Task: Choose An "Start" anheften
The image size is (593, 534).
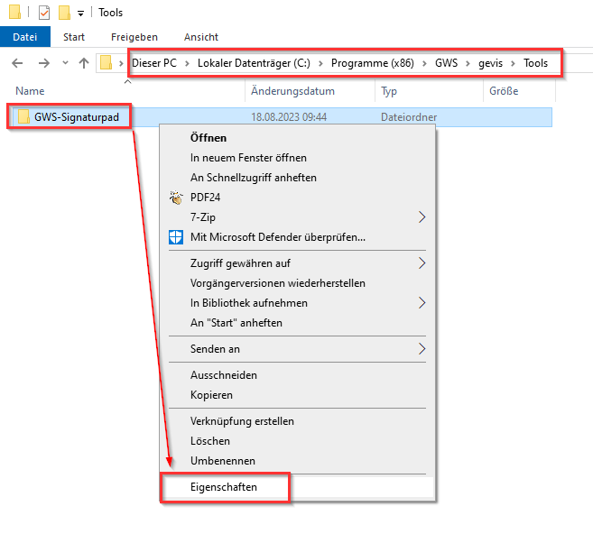Action: pos(297,323)
